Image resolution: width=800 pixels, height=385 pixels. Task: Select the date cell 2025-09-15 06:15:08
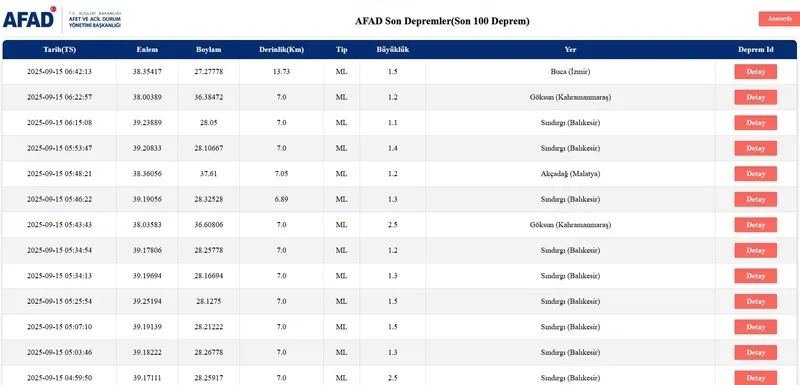click(60, 122)
